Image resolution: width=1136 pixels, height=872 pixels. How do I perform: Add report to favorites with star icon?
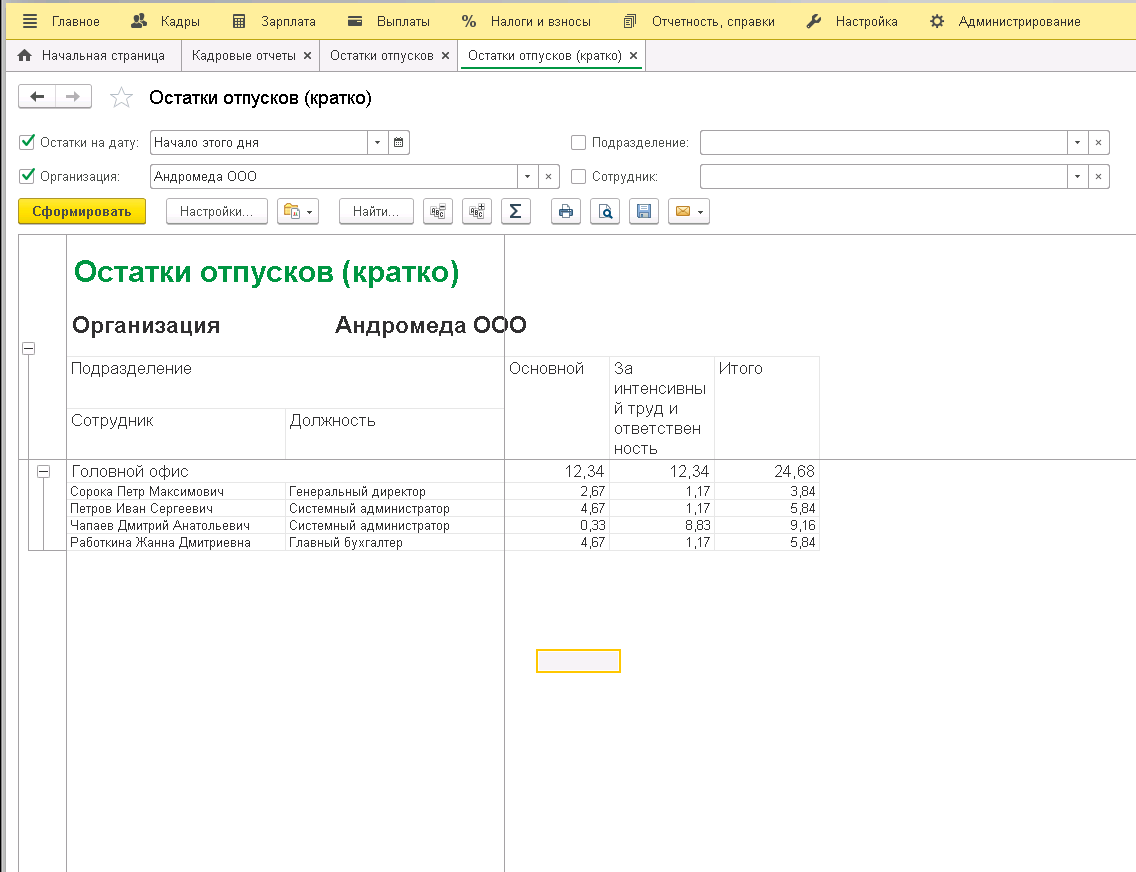(121, 97)
